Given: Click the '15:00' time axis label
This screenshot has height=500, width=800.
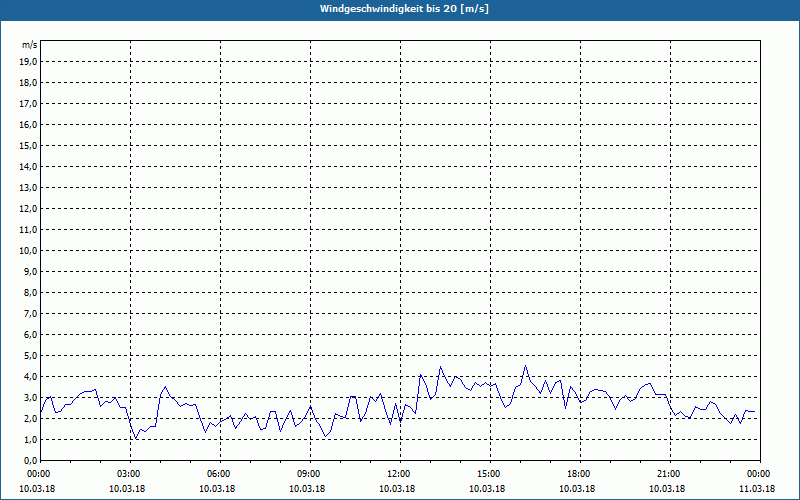Looking at the screenshot, I should point(490,474).
